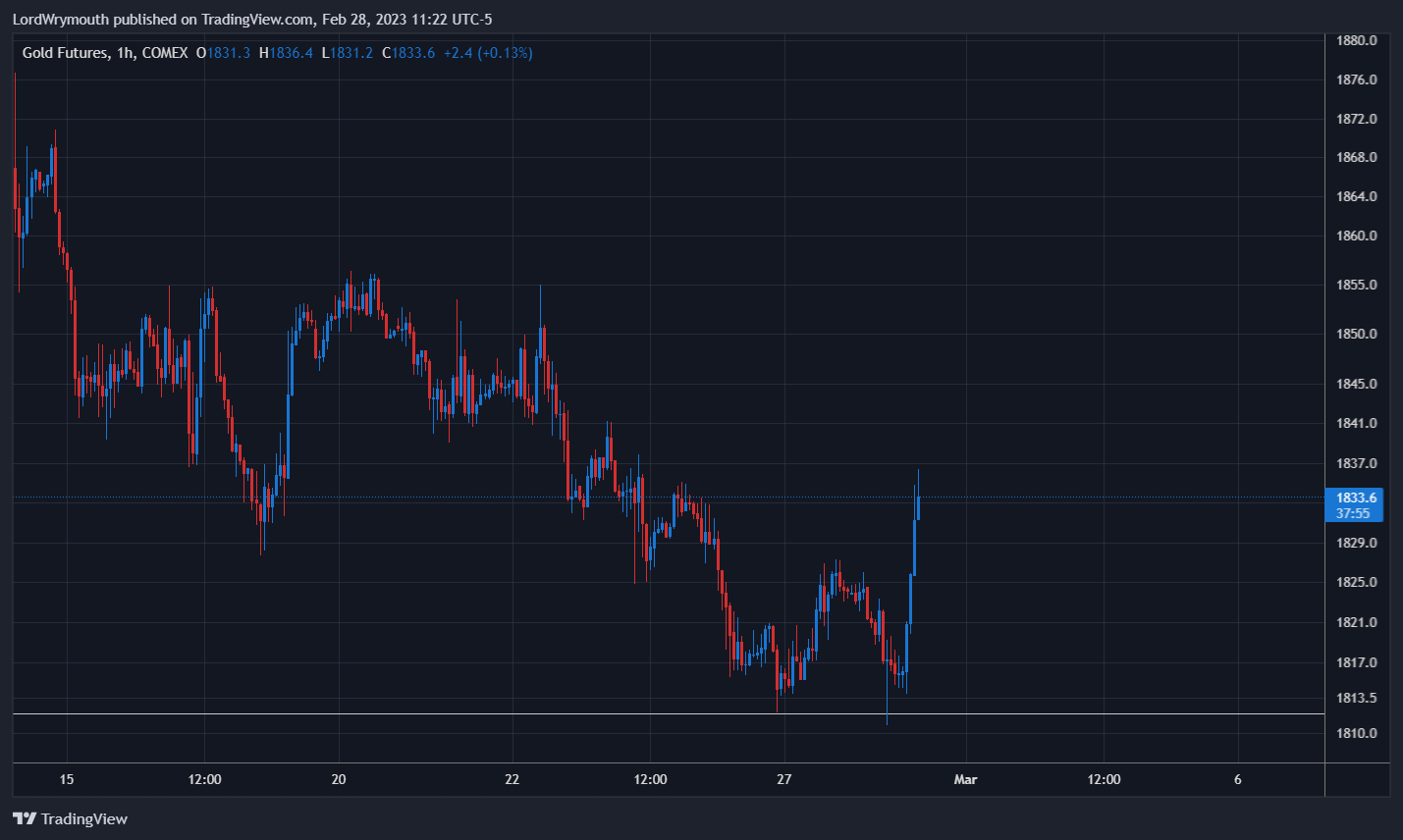Click the 'Mar' label on time axis

pos(966,779)
